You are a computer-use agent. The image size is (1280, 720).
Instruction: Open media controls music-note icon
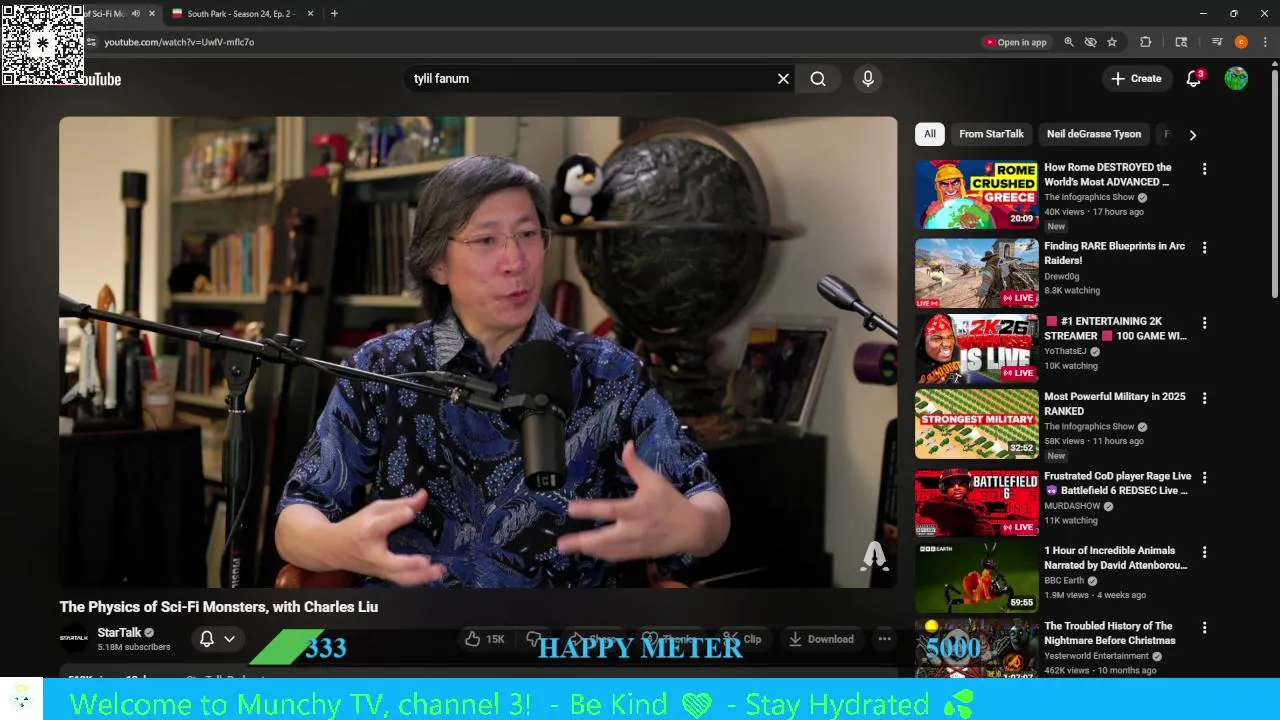point(1216,42)
